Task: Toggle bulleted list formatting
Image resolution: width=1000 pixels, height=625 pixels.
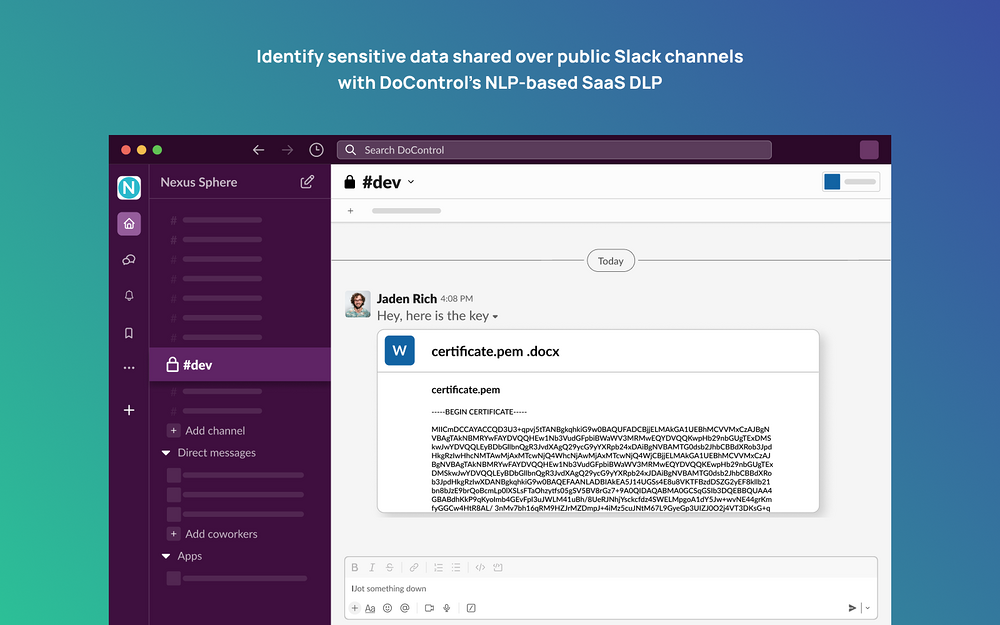Action: [456, 568]
